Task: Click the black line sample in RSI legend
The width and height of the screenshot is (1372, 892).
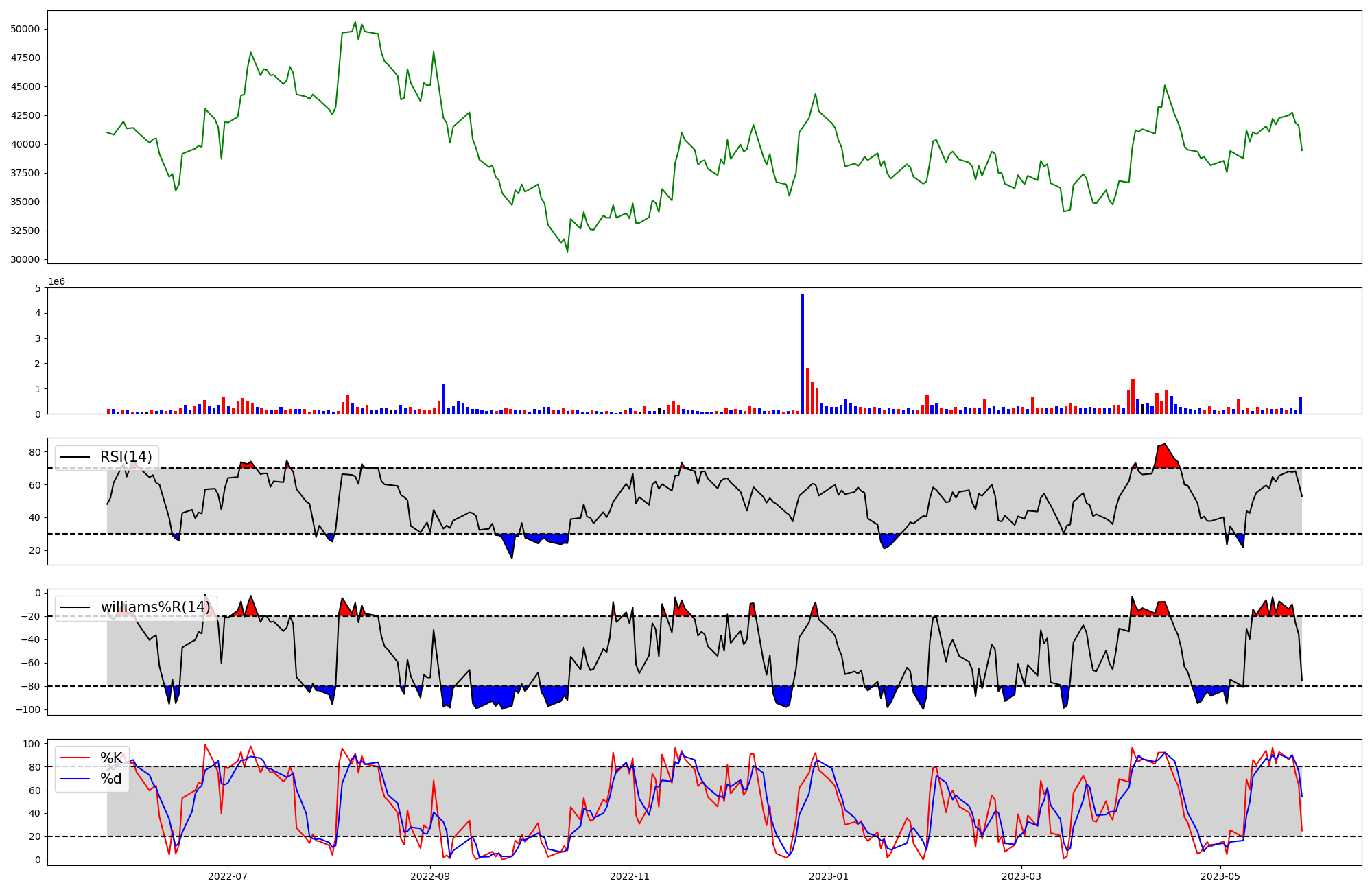Action: click(x=75, y=457)
